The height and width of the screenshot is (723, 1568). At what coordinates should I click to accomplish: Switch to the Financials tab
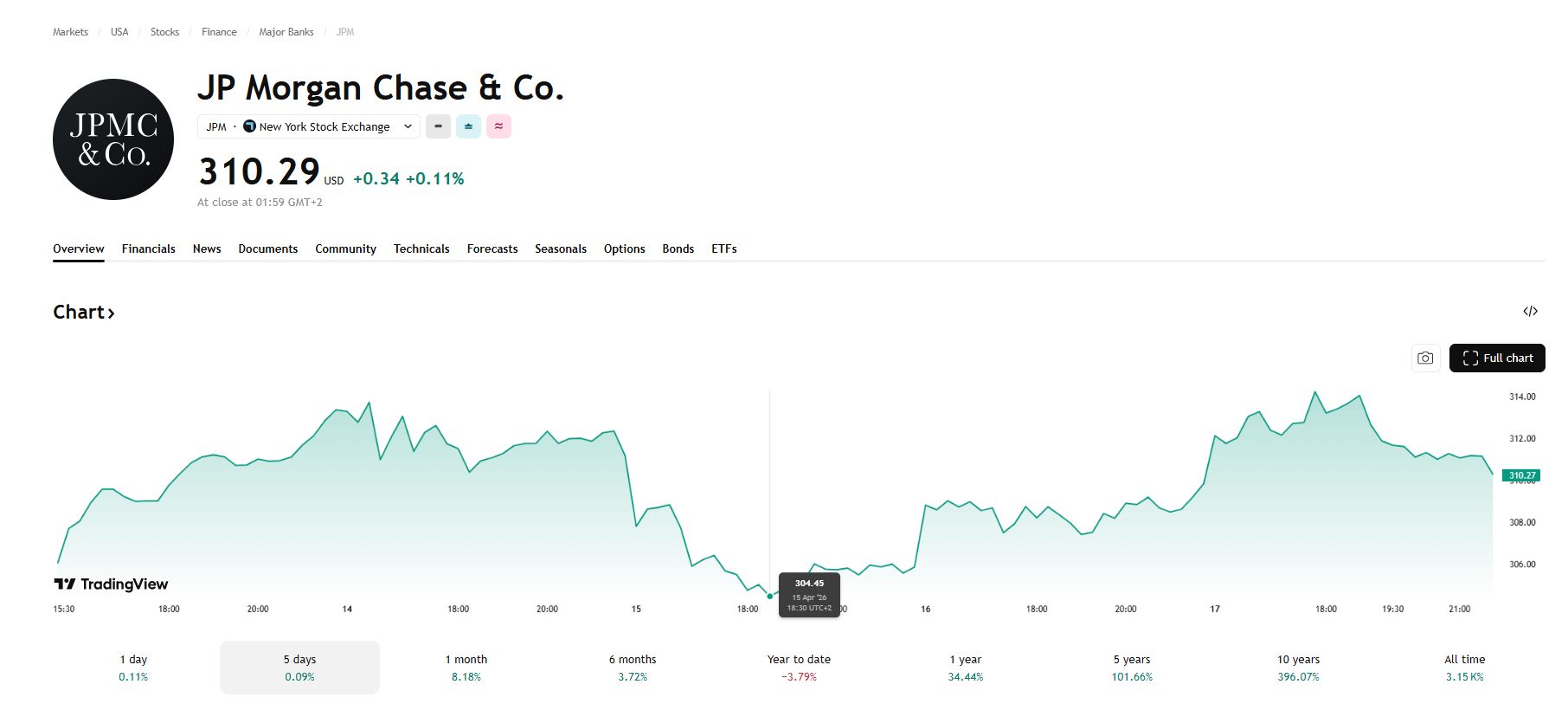[x=149, y=249]
